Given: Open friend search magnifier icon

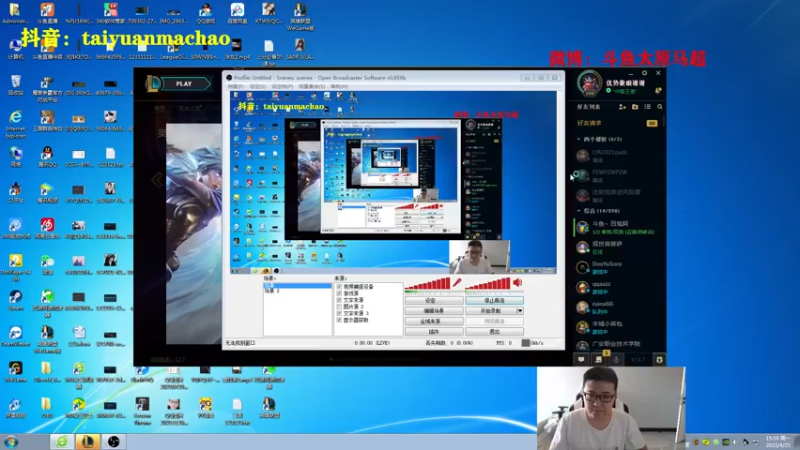Looking at the screenshot, I should tap(660, 107).
